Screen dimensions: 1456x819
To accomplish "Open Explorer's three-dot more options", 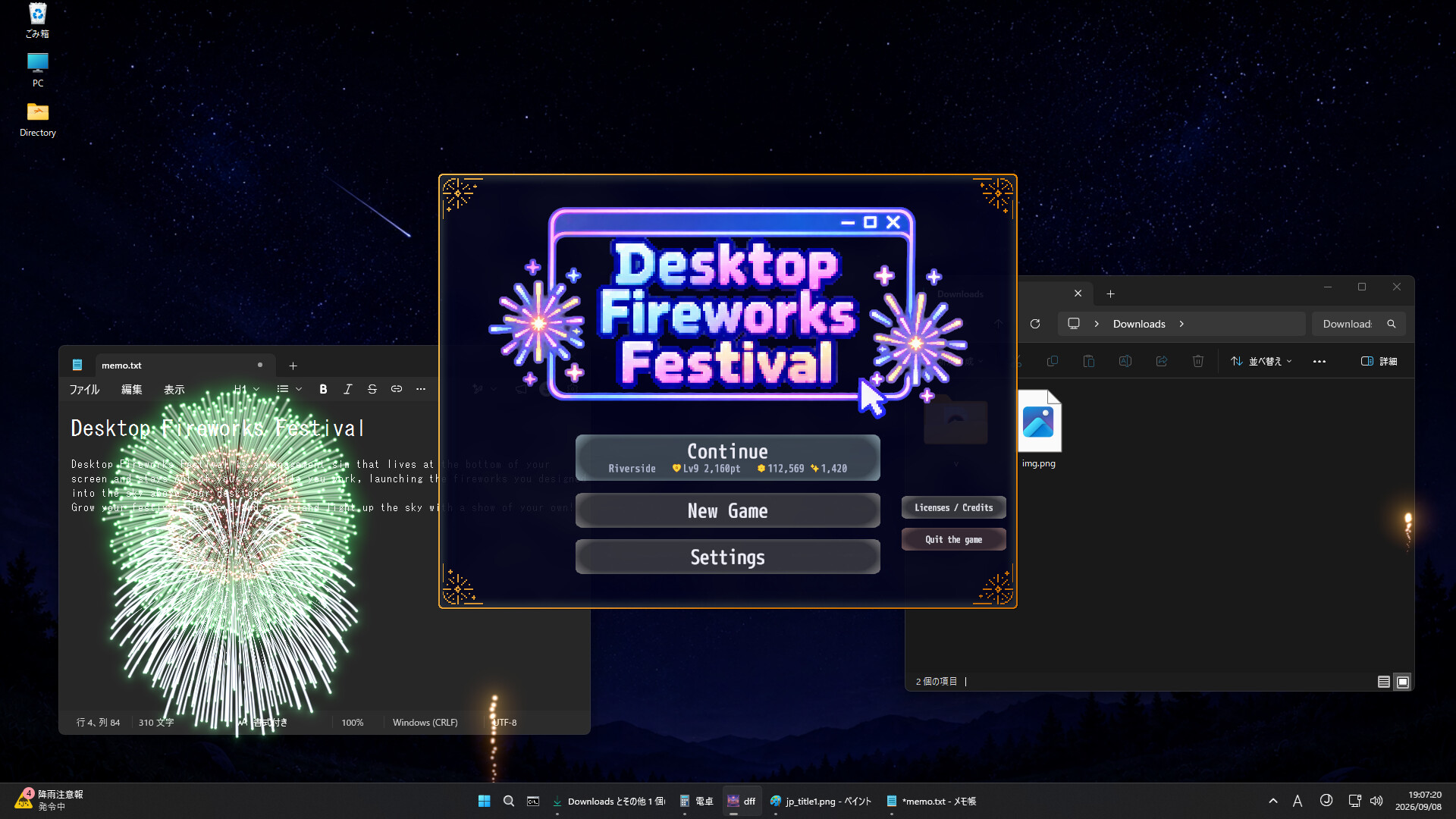I will click(1319, 361).
